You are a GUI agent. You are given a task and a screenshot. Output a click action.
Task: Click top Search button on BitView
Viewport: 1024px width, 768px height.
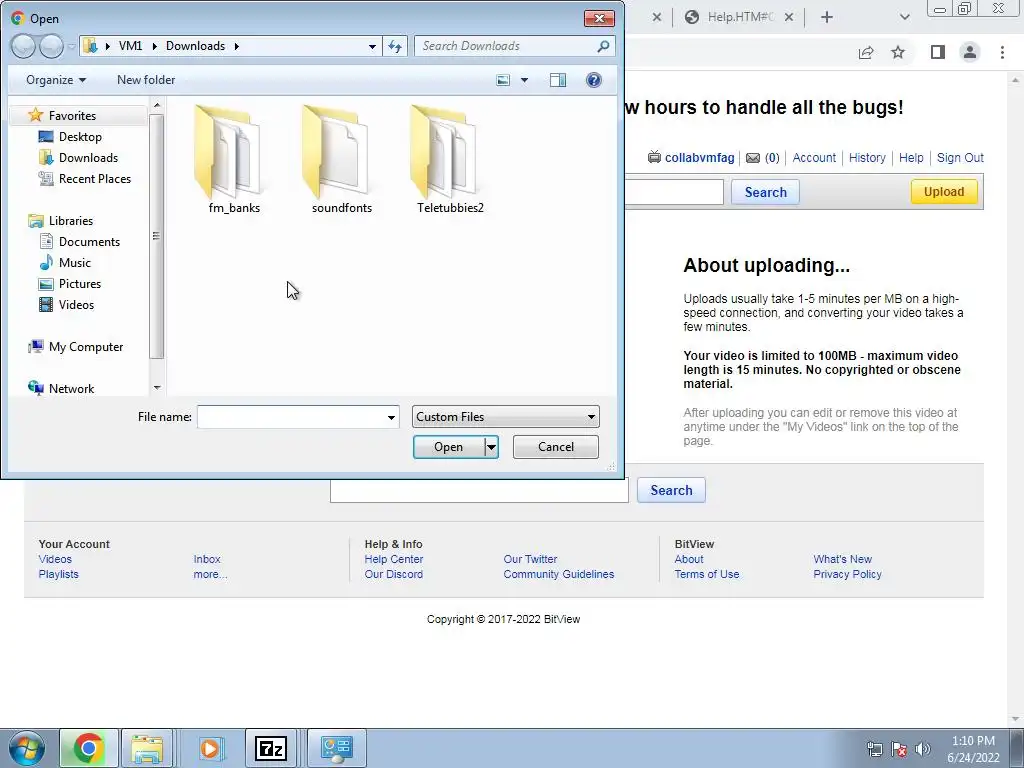pyautogui.click(x=765, y=192)
